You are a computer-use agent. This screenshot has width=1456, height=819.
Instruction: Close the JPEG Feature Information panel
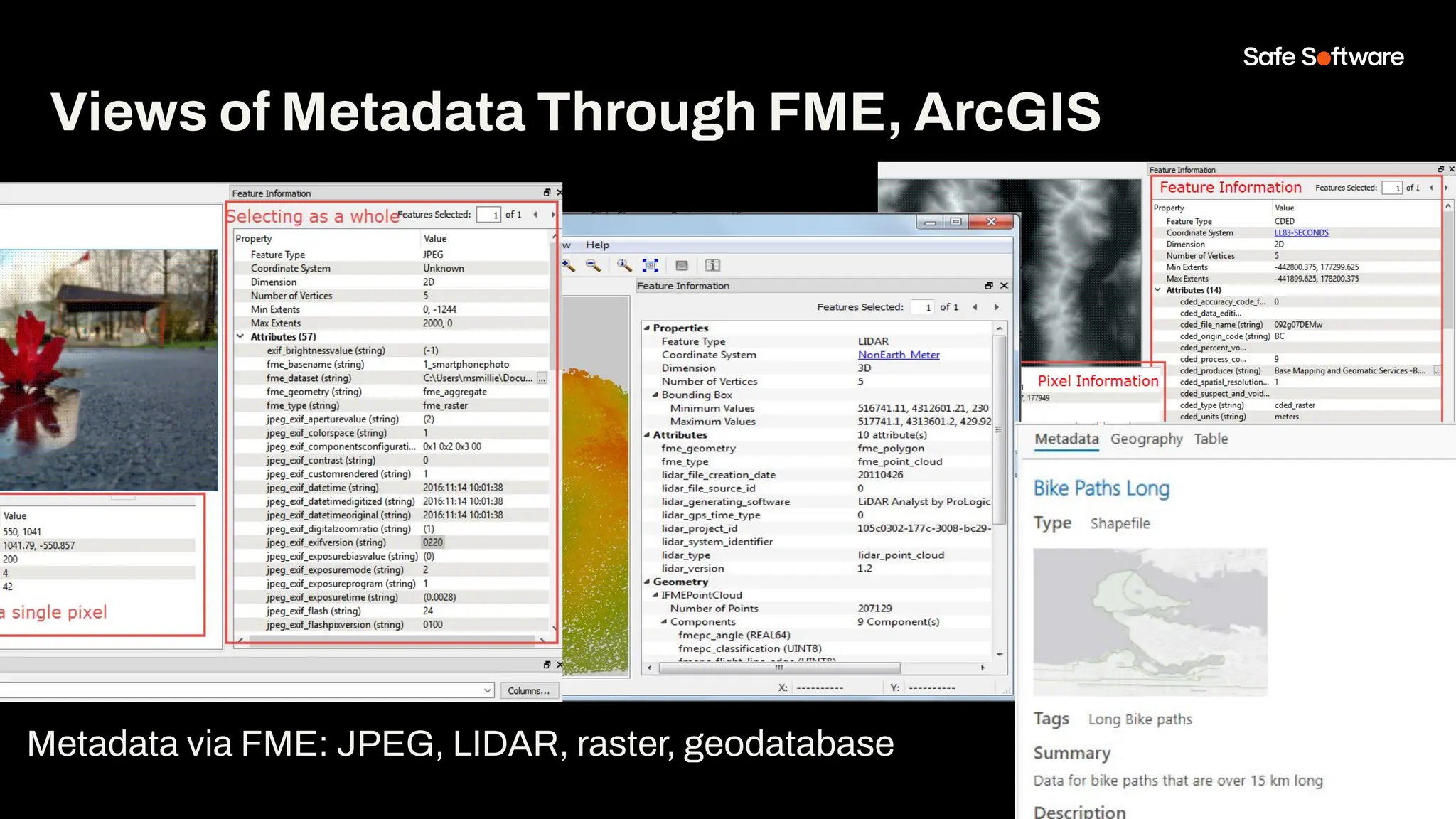point(559,193)
